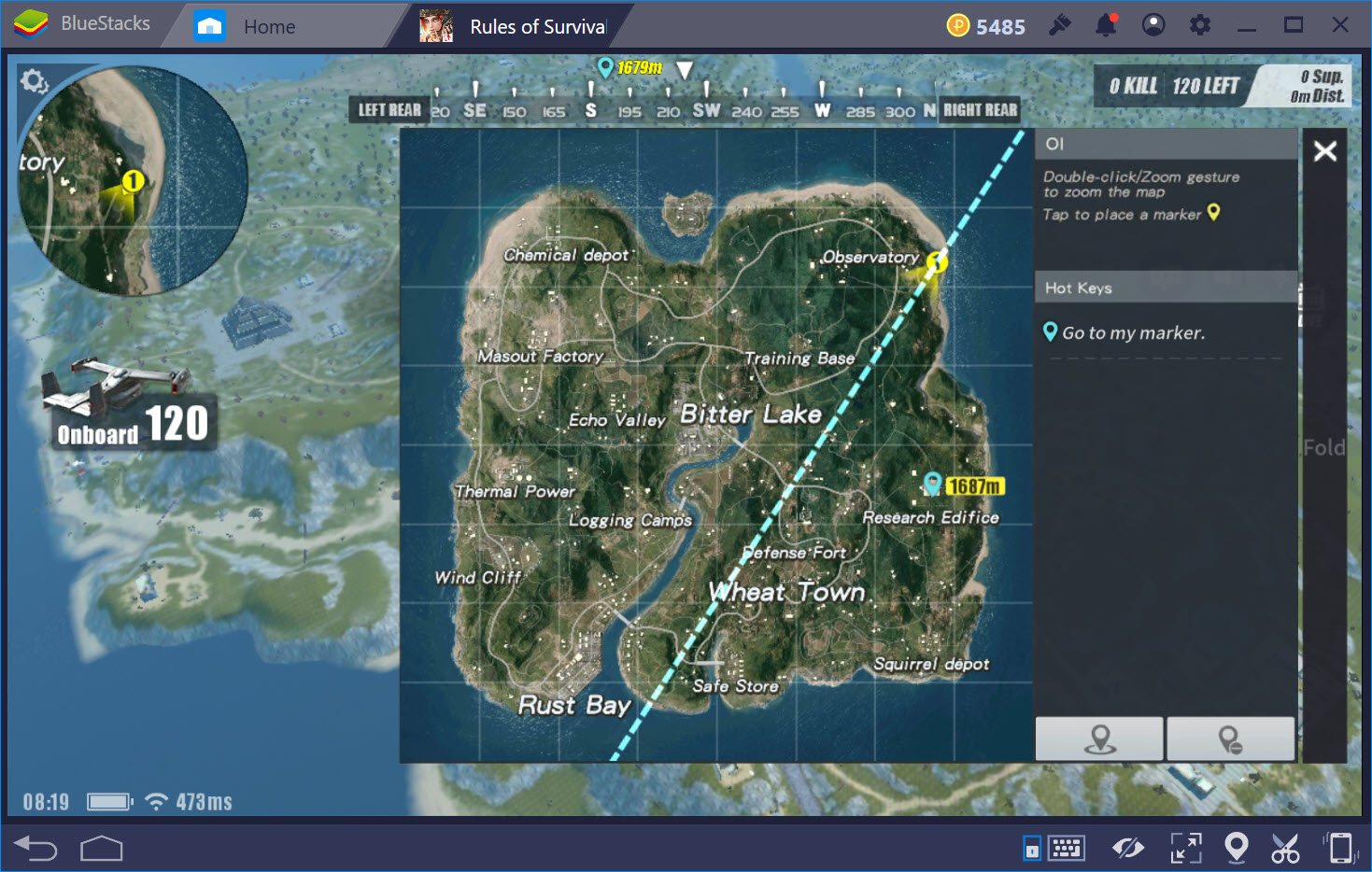Click Rust Bay on the map
1372x872 pixels.
tap(574, 705)
